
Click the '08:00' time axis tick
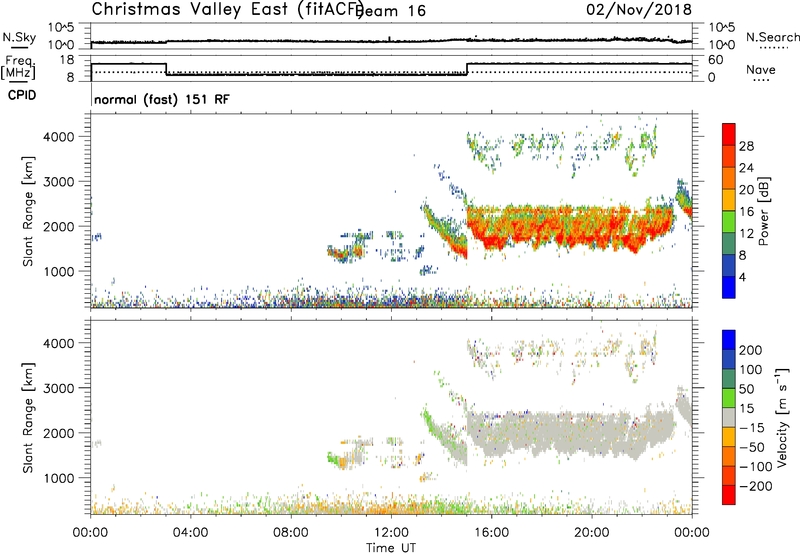pyautogui.click(x=291, y=533)
